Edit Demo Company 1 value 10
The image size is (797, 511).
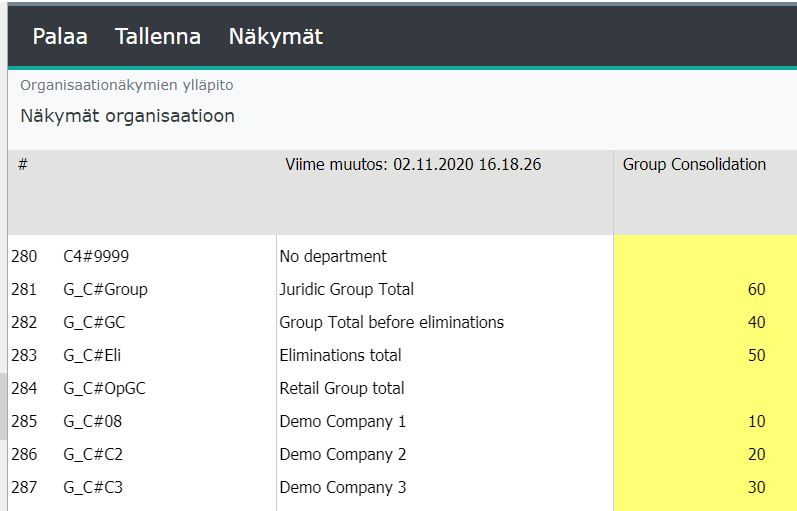coord(704,422)
